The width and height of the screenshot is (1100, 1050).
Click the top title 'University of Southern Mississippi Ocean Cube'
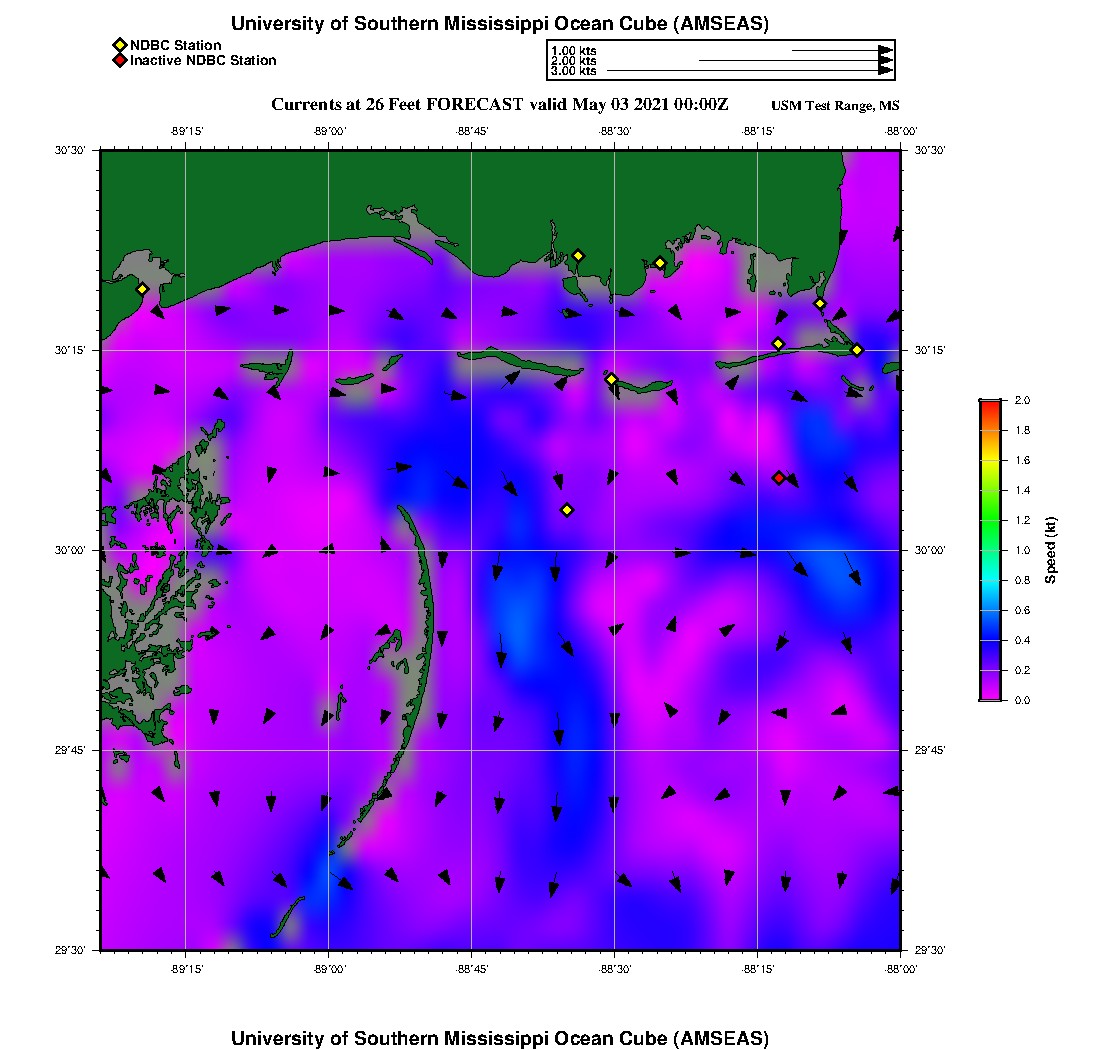pyautogui.click(x=500, y=23)
